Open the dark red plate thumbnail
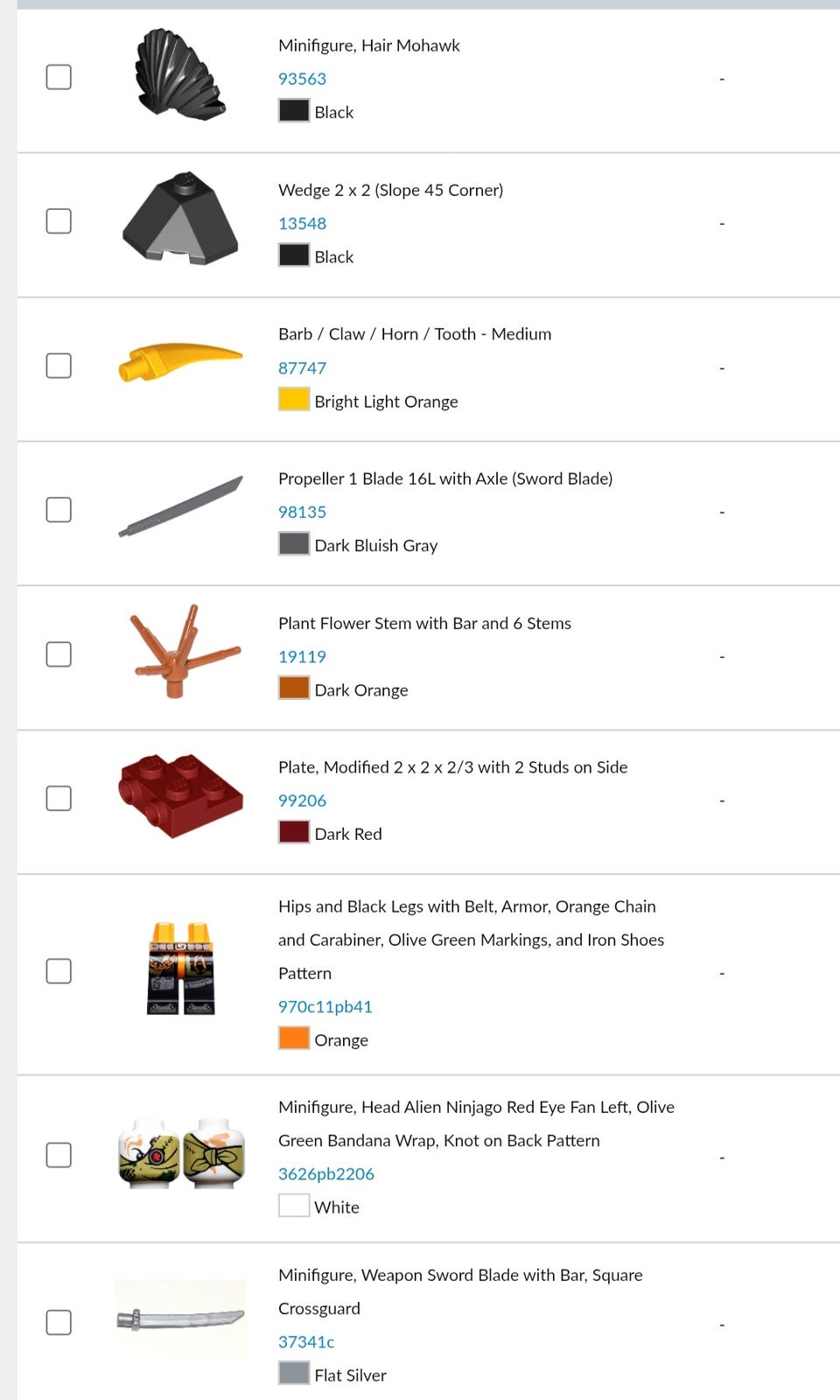This screenshot has width=840, height=1400. (180, 795)
